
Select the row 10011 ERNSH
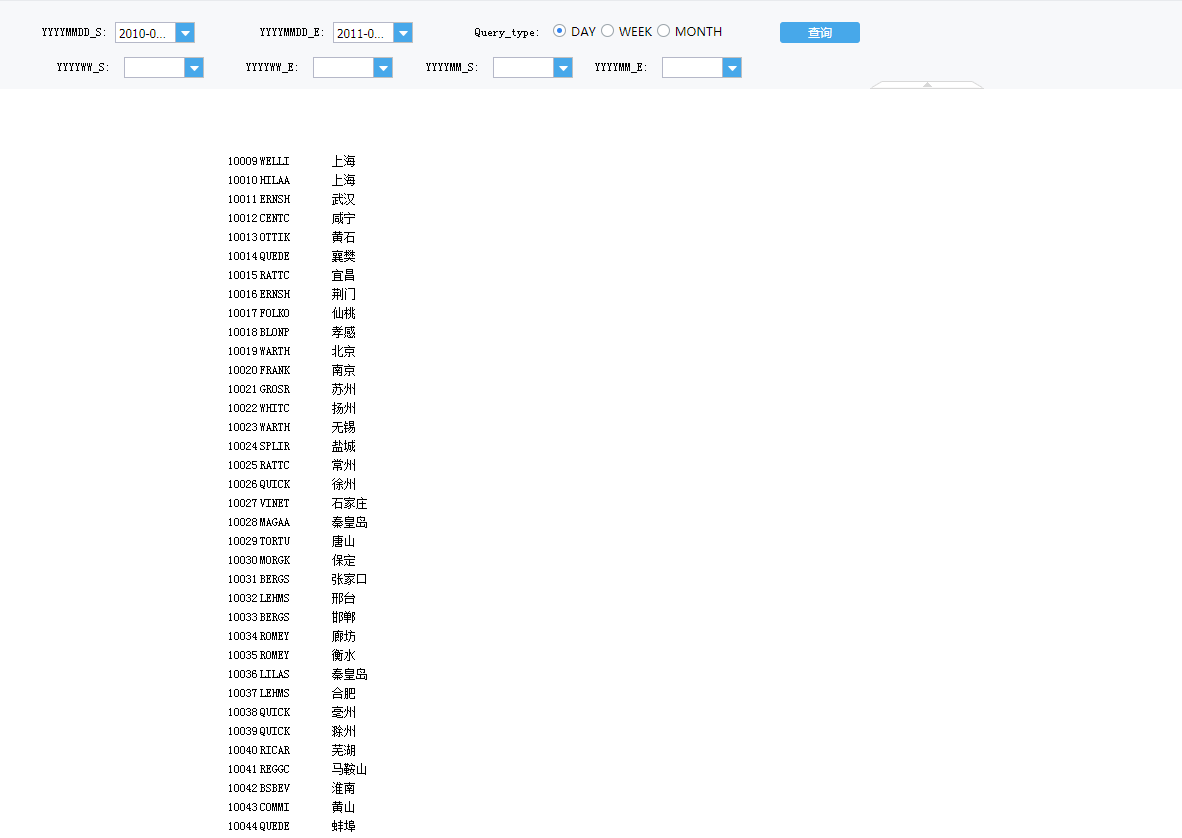pyautogui.click(x=292, y=199)
